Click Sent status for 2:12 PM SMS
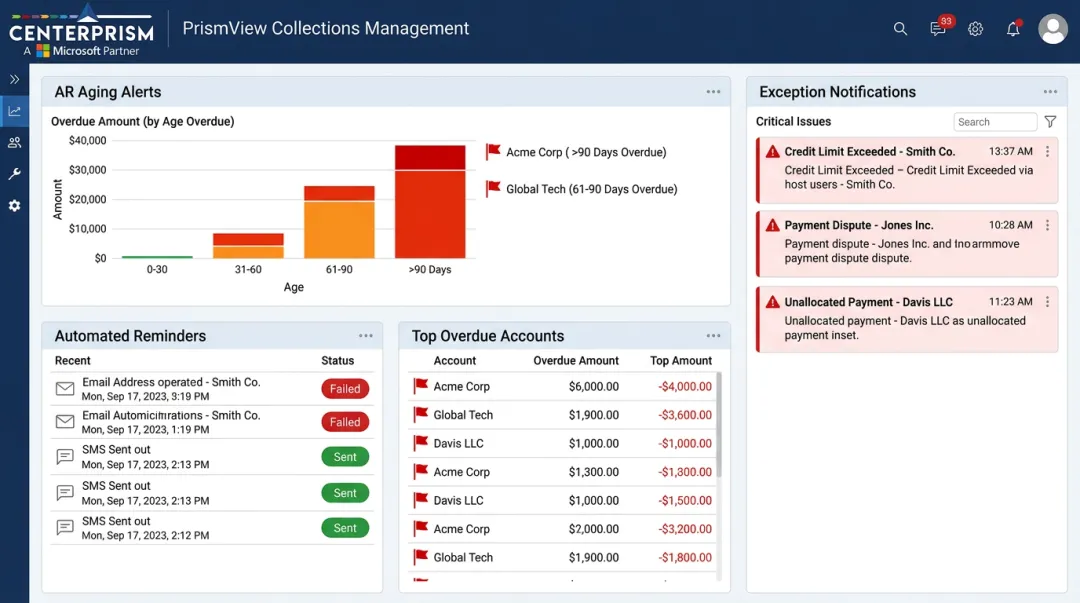Image resolution: width=1080 pixels, height=603 pixels. pos(345,528)
